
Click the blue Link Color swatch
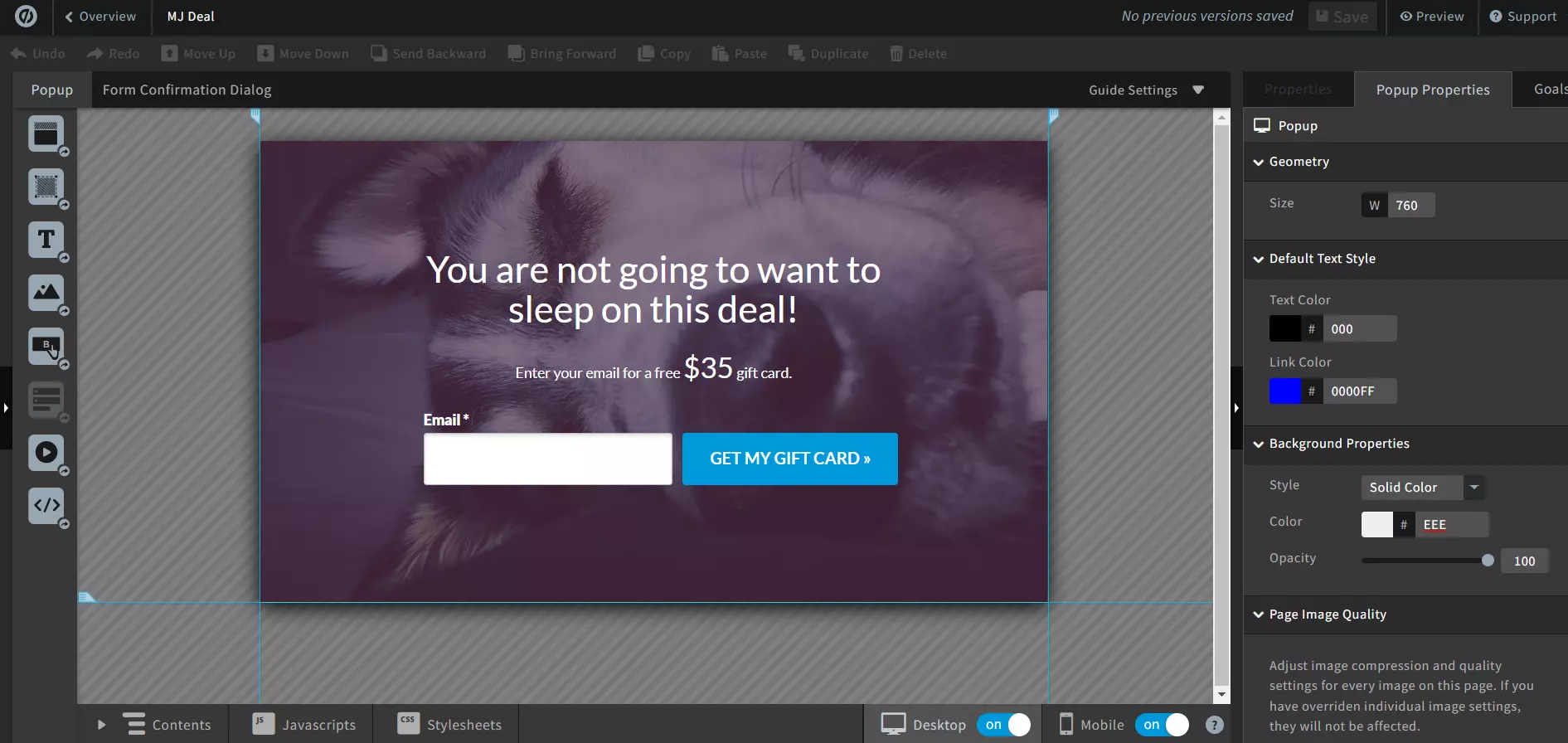coord(1285,391)
